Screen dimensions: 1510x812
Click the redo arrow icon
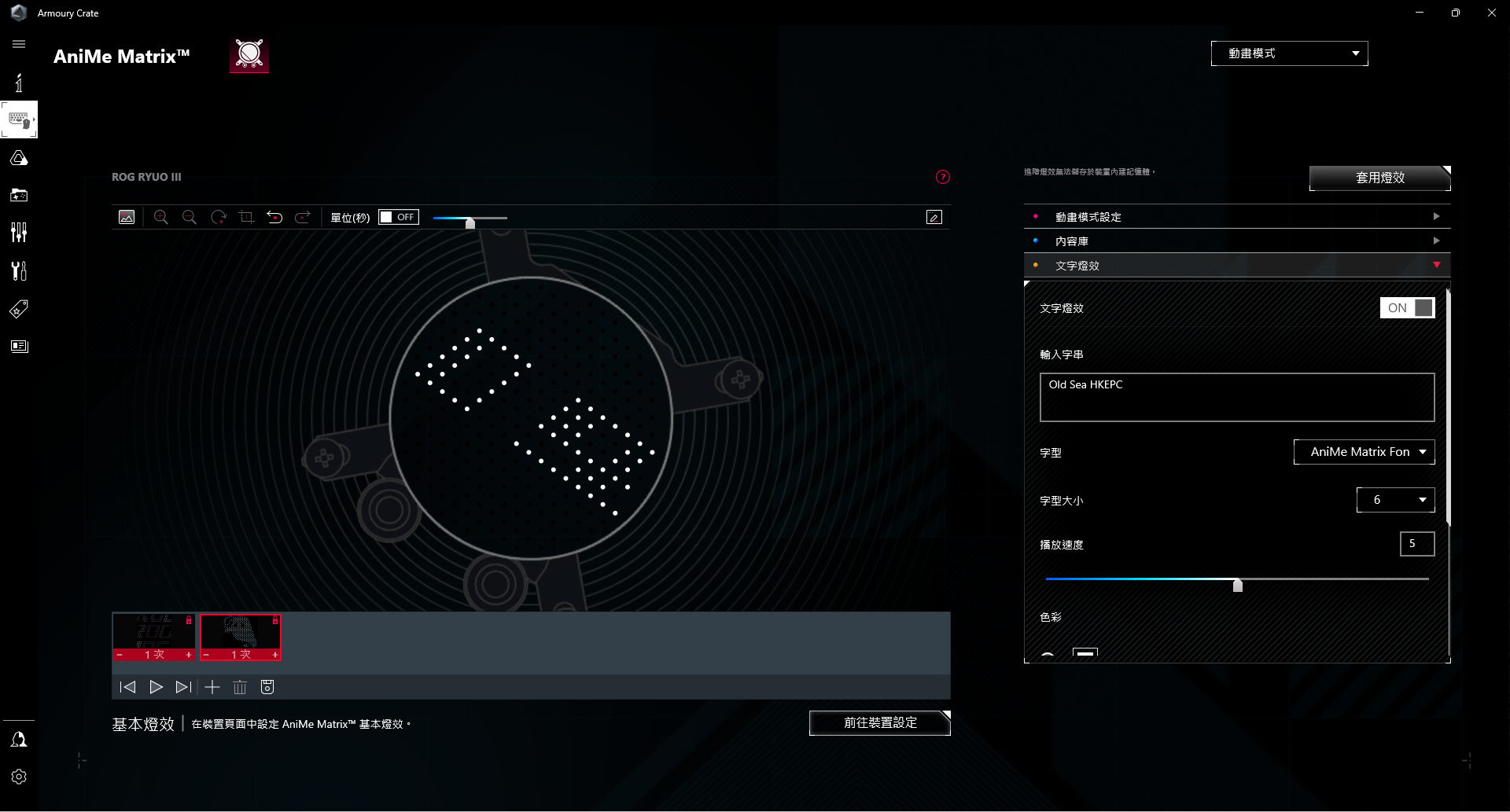303,217
